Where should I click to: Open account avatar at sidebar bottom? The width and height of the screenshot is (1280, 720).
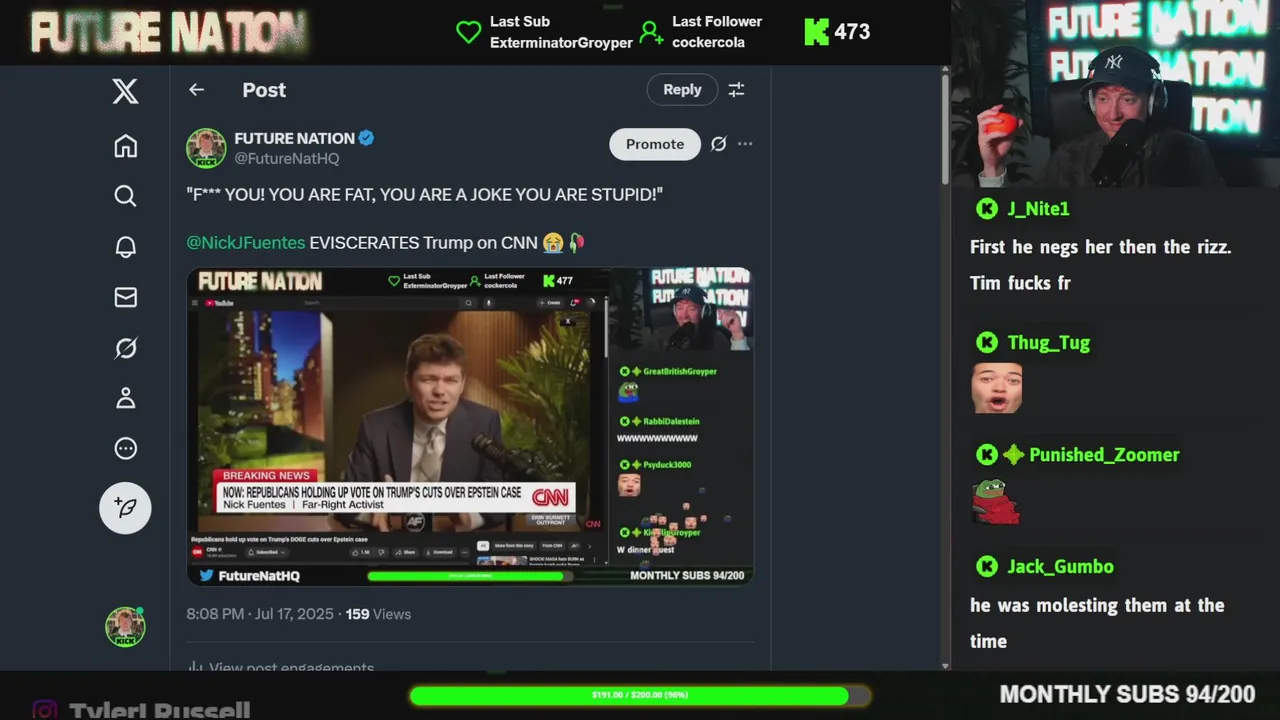click(x=125, y=627)
